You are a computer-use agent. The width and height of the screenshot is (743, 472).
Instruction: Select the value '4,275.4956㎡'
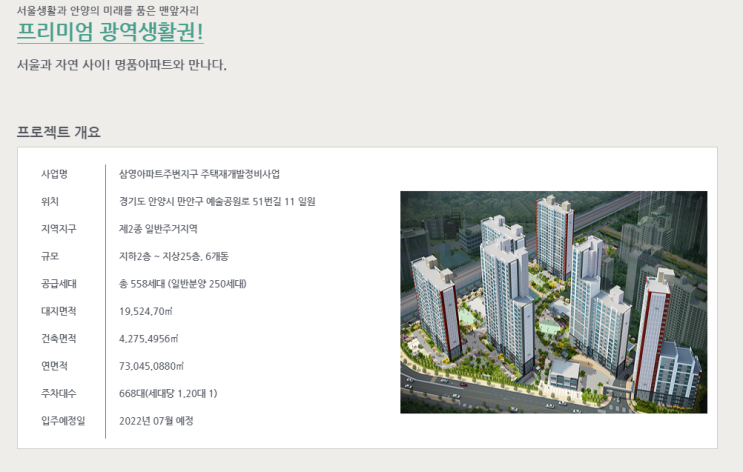tap(149, 339)
